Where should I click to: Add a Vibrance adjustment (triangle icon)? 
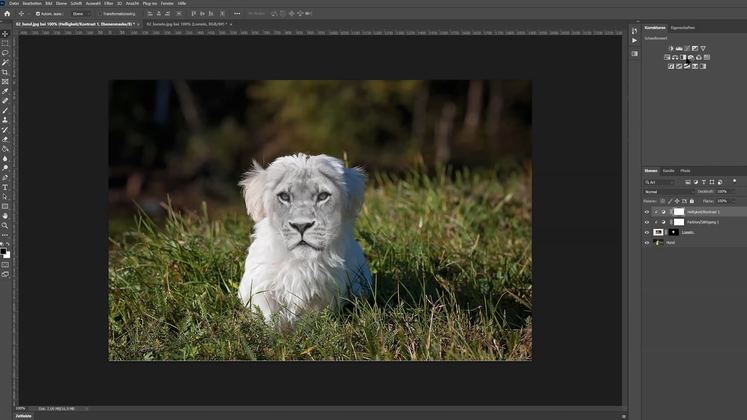(x=703, y=48)
